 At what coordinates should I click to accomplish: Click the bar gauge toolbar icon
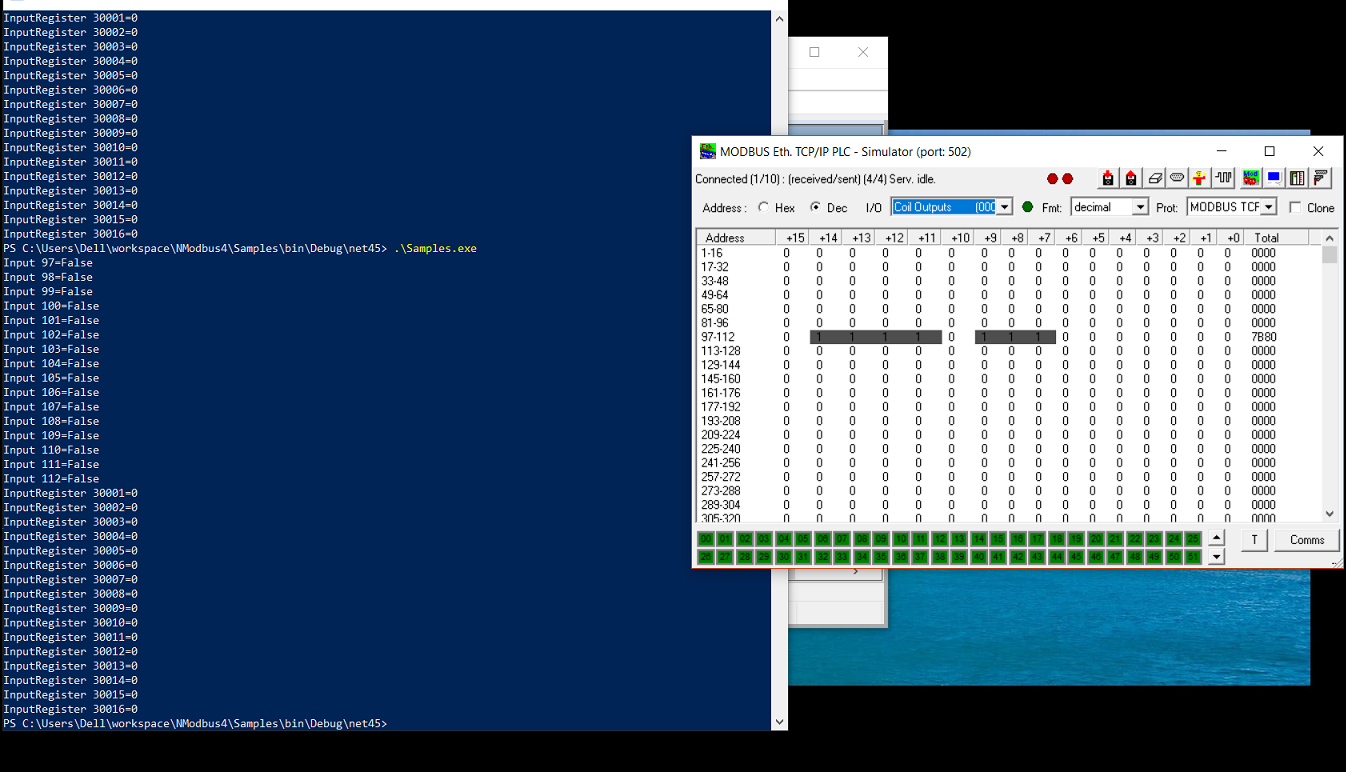pos(1296,177)
